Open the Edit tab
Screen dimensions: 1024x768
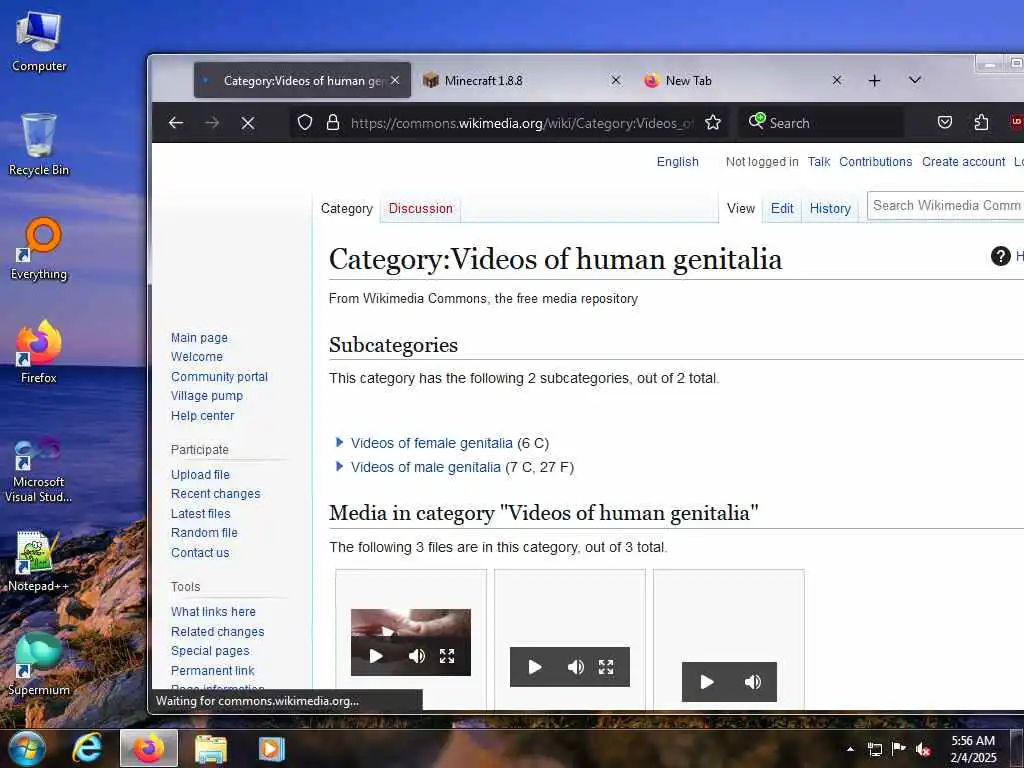pyautogui.click(x=782, y=208)
